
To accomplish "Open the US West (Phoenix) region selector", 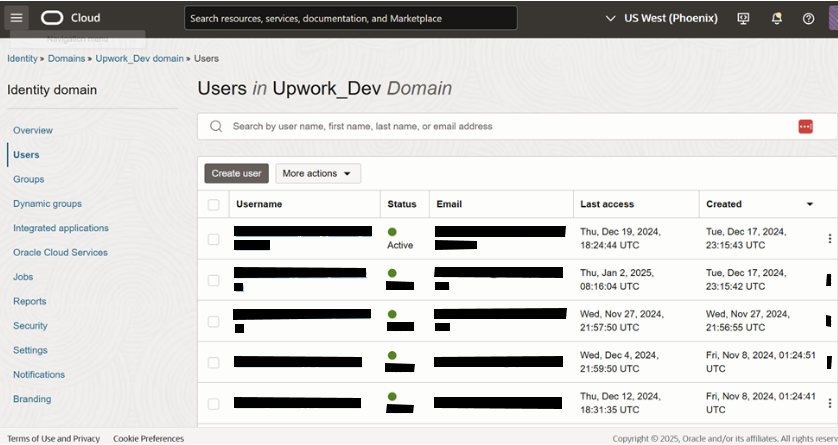I will coord(662,18).
